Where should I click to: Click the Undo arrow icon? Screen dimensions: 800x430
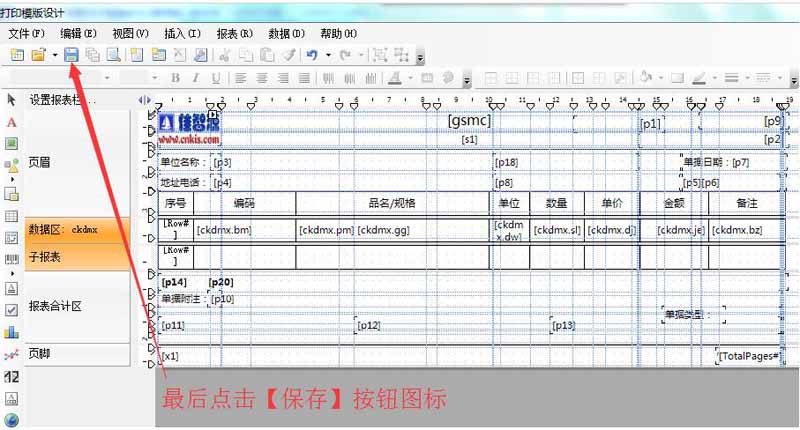(312, 55)
